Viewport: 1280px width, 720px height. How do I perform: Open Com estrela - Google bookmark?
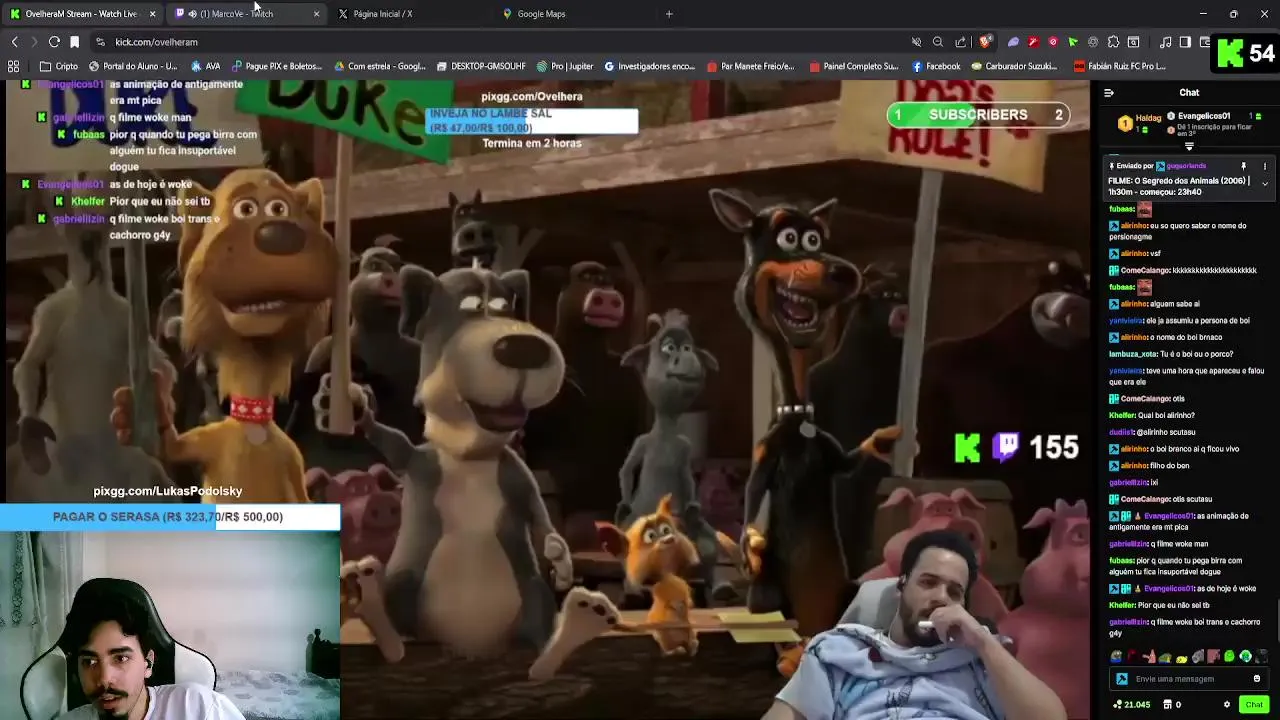(x=380, y=66)
